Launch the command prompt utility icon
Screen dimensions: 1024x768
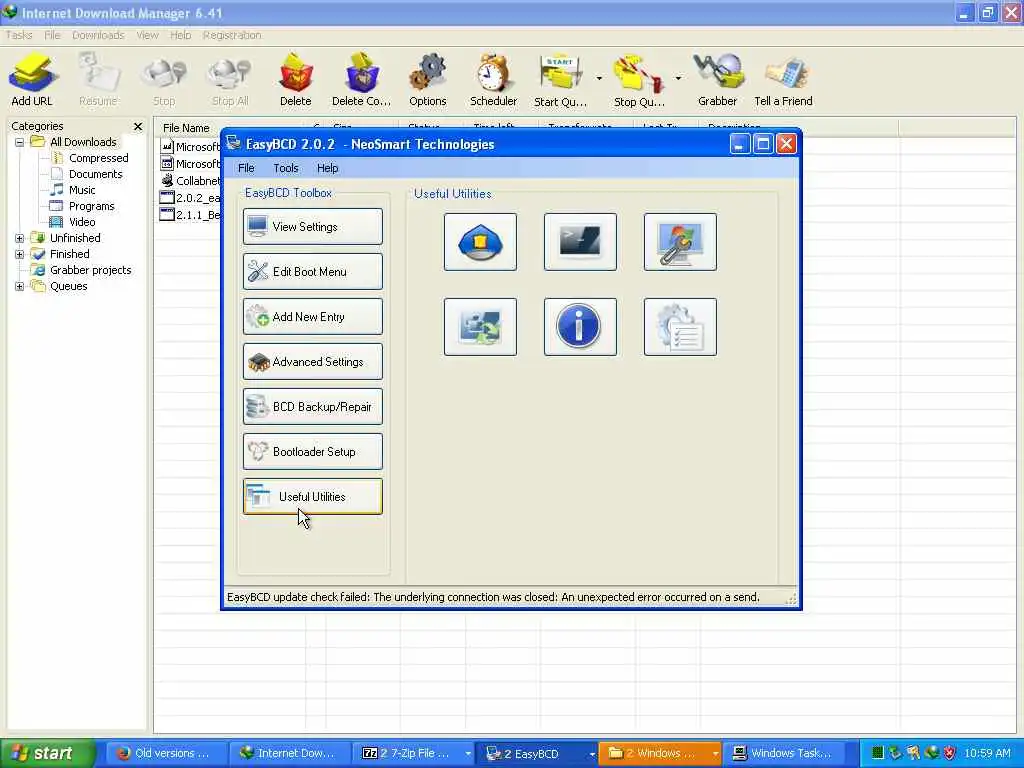pyautogui.click(x=580, y=242)
